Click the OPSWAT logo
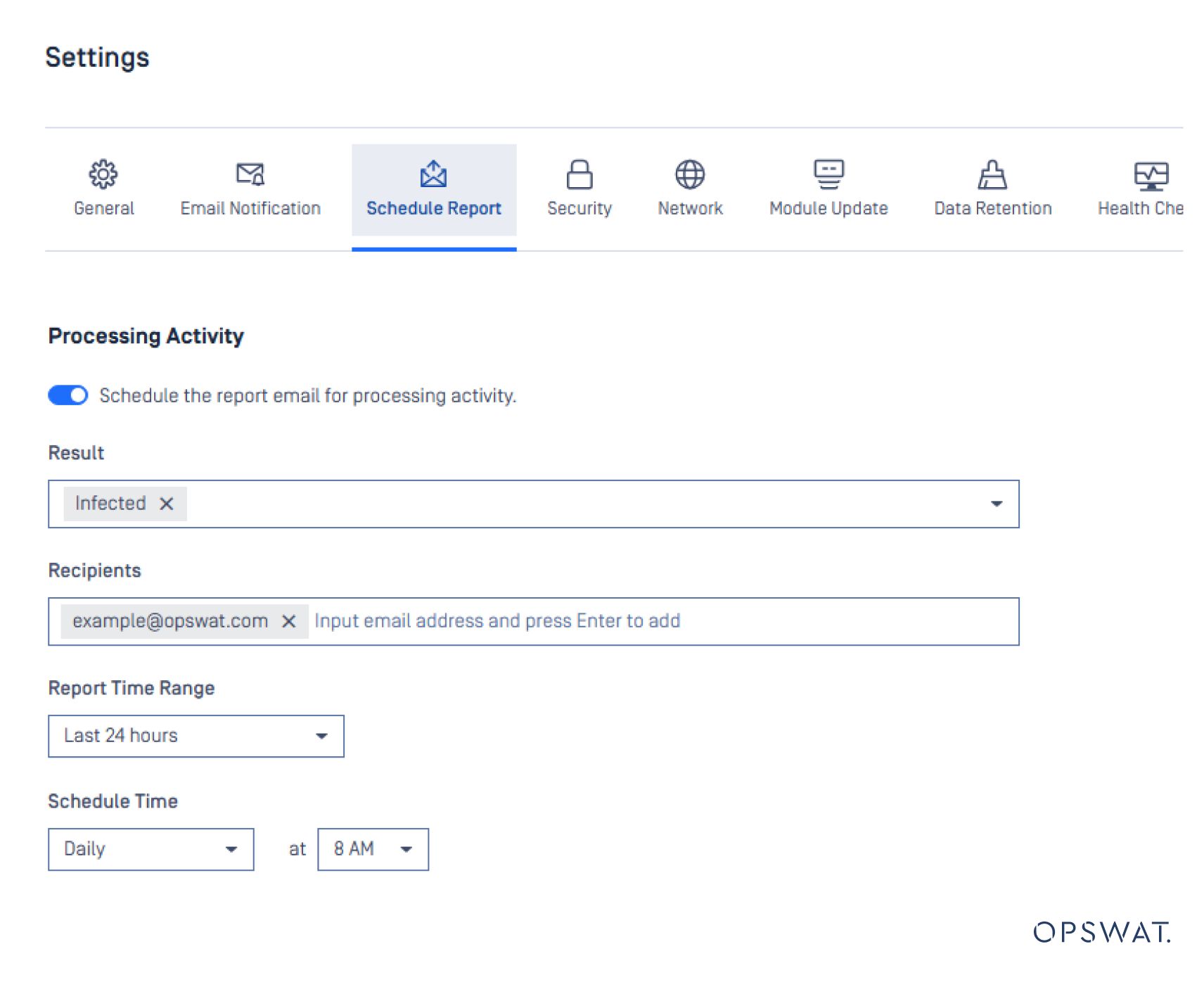The height and width of the screenshot is (982, 1204). 1101,932
